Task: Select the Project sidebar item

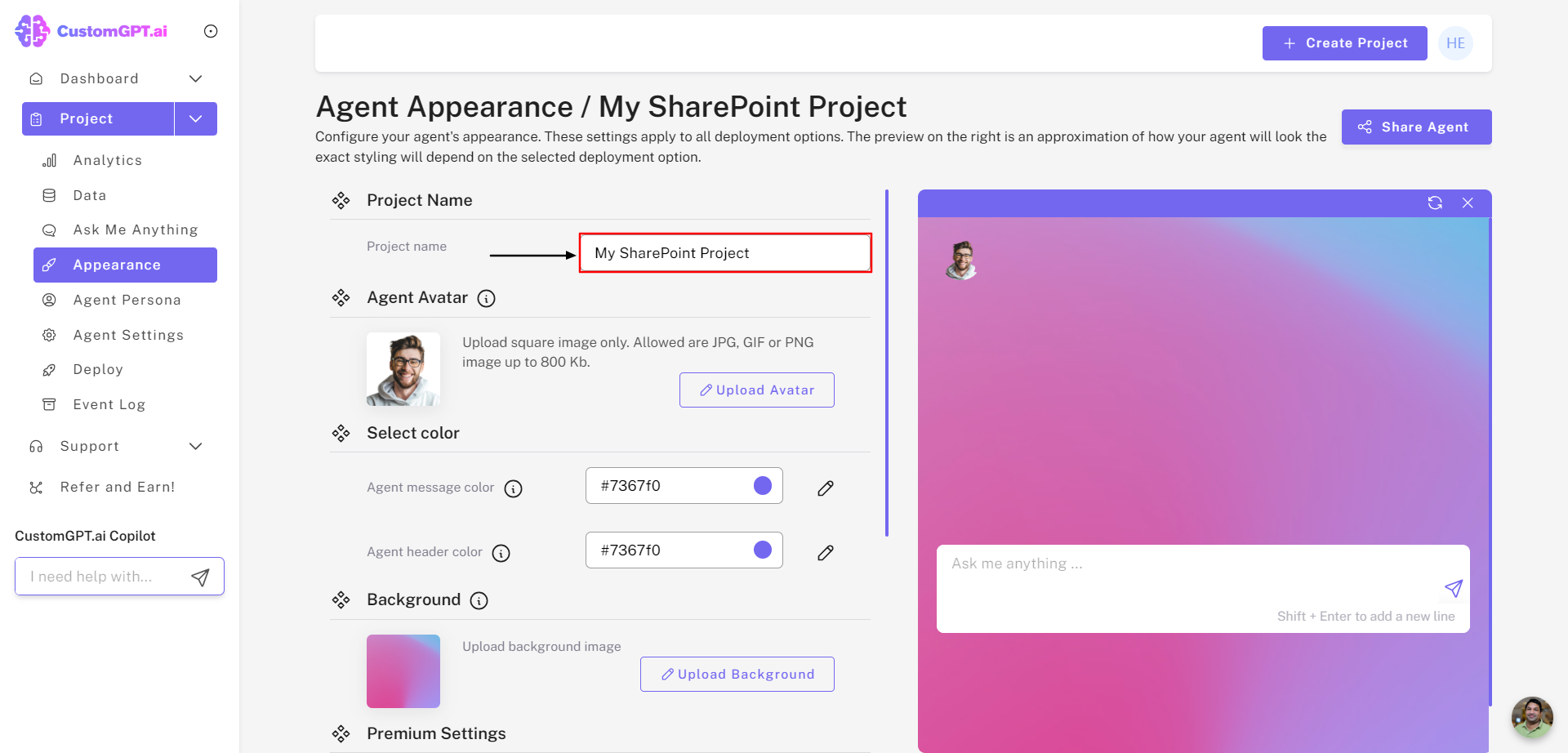Action: (98, 118)
